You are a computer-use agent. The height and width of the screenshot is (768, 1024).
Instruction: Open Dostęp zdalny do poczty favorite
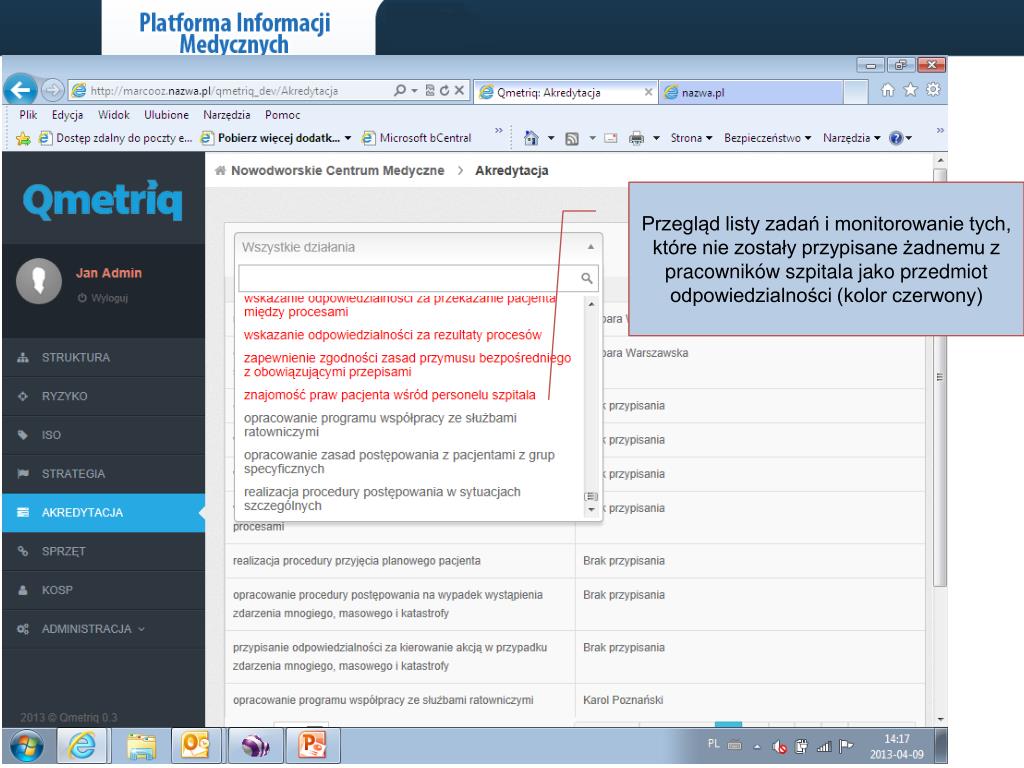tap(116, 138)
